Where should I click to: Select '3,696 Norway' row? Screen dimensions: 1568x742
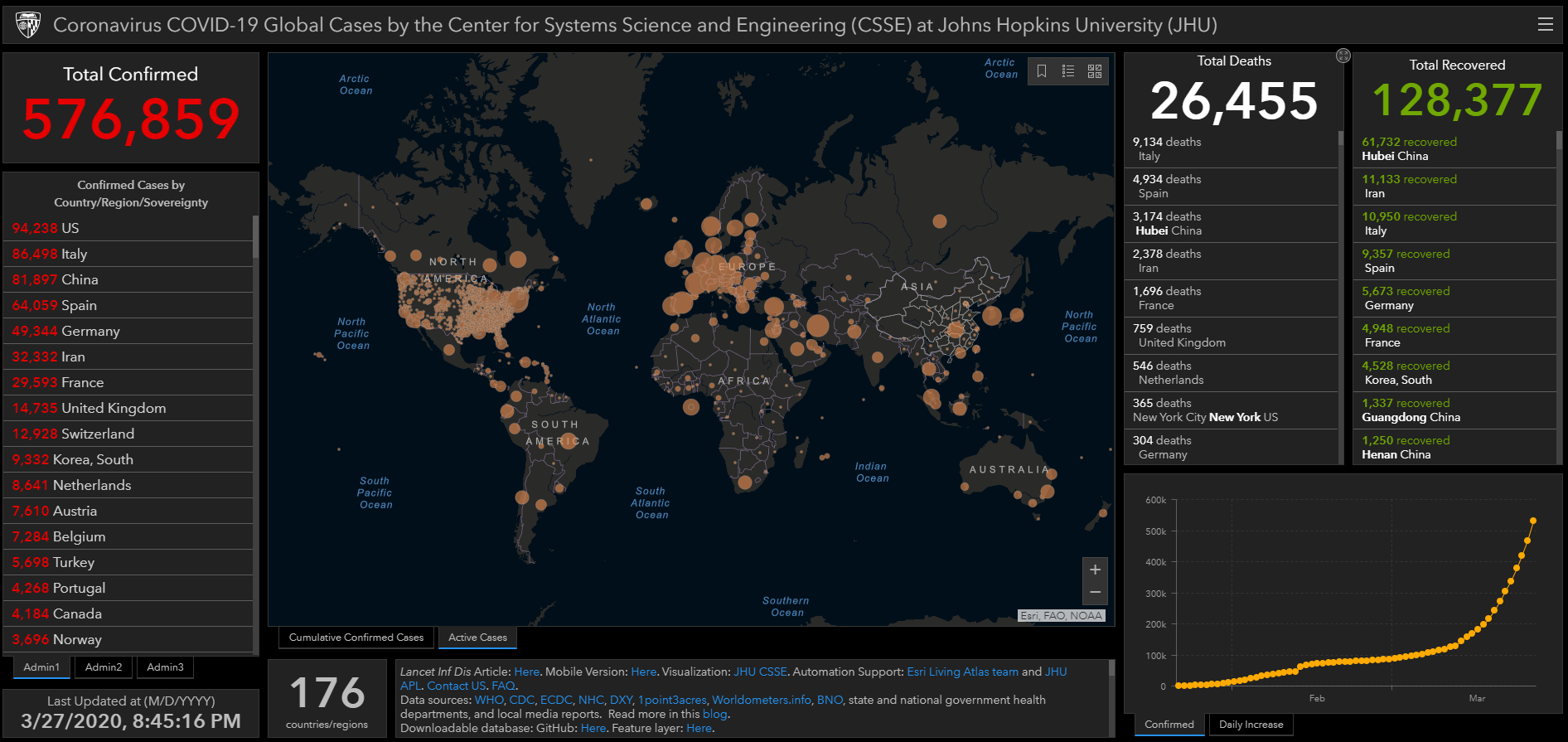(x=128, y=639)
